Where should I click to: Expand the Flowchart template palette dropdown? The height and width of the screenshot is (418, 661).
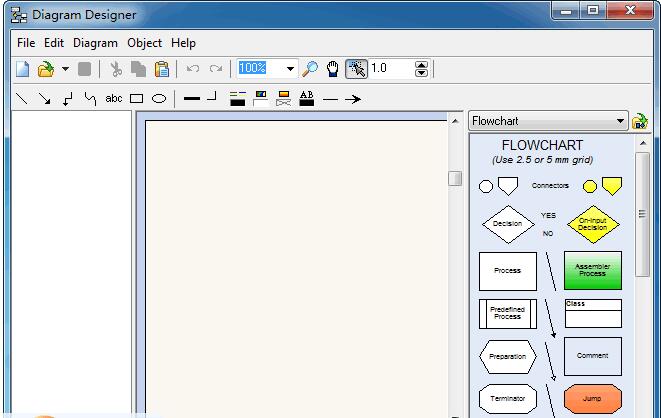tap(620, 122)
